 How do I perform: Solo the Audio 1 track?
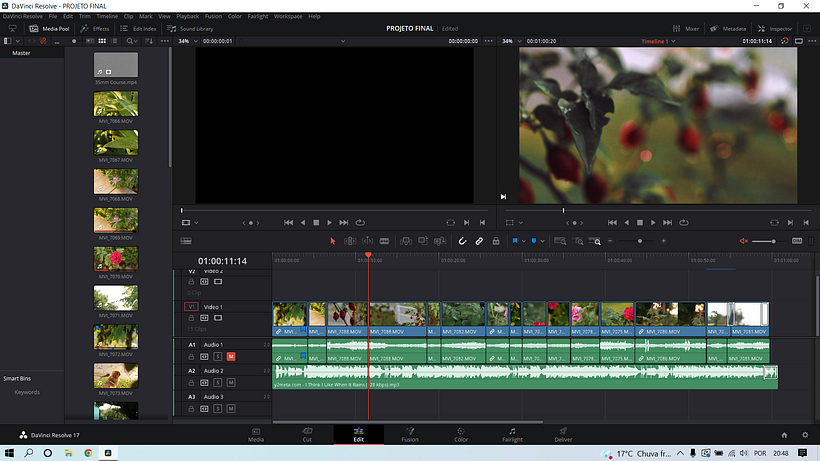click(x=218, y=356)
